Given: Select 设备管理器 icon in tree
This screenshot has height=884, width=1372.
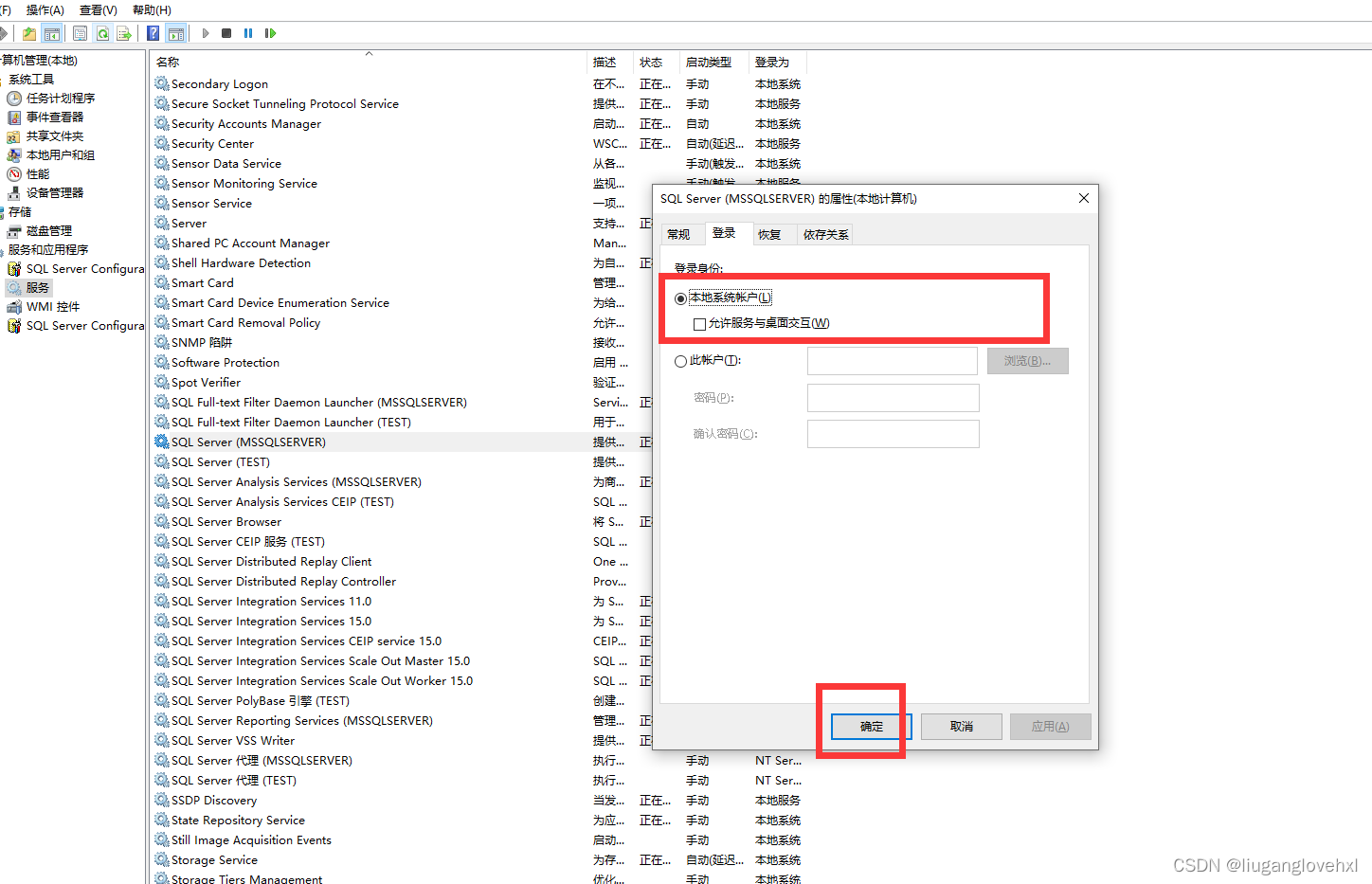Looking at the screenshot, I should [14, 193].
